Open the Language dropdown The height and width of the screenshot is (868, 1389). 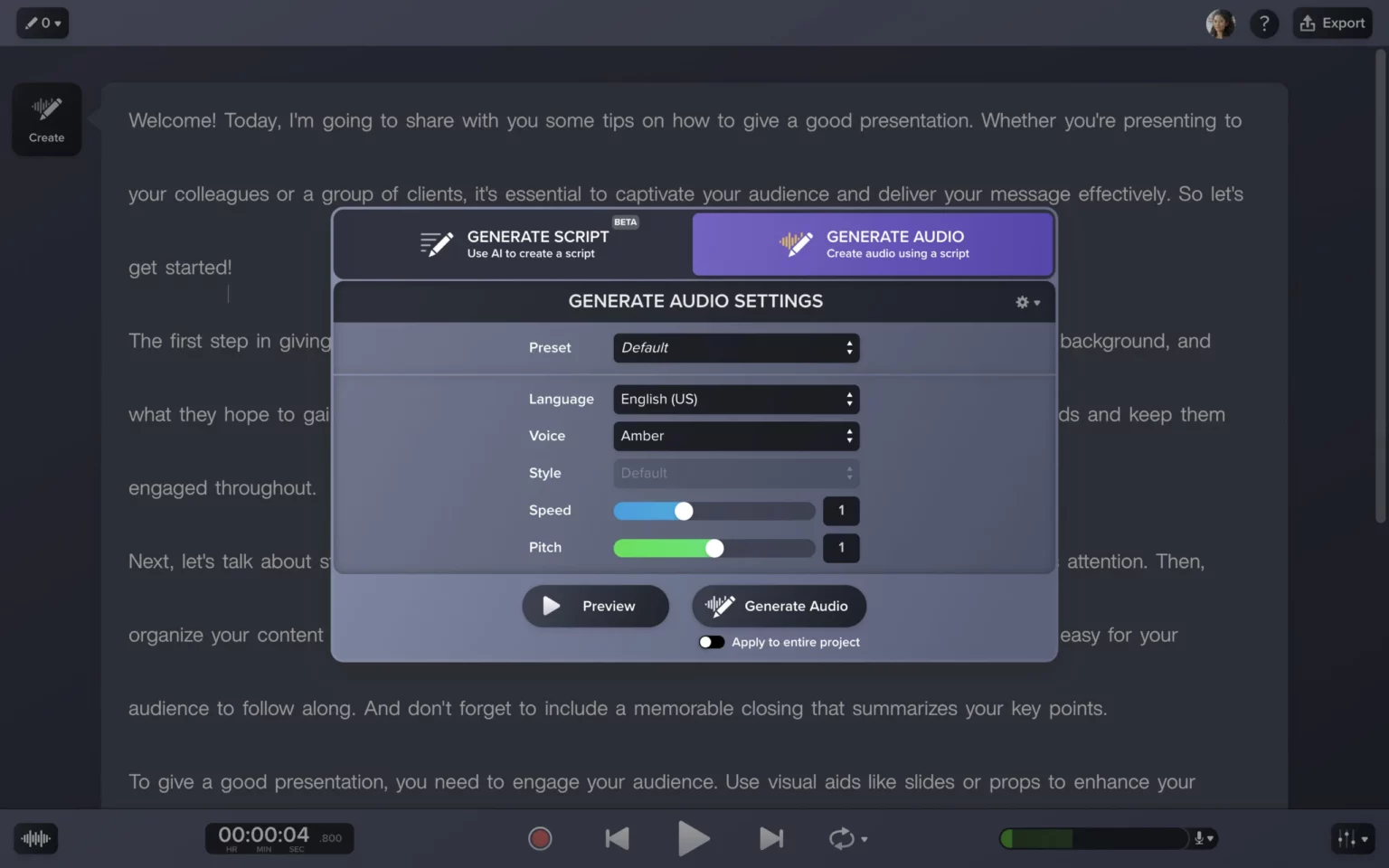click(x=735, y=399)
